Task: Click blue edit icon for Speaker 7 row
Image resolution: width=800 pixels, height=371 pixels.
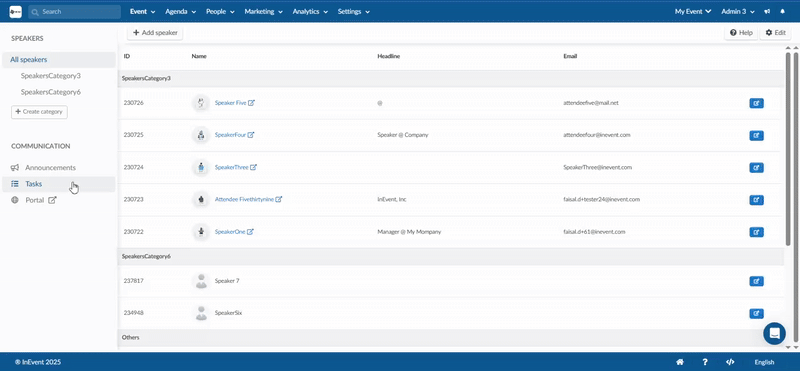Action: point(756,281)
